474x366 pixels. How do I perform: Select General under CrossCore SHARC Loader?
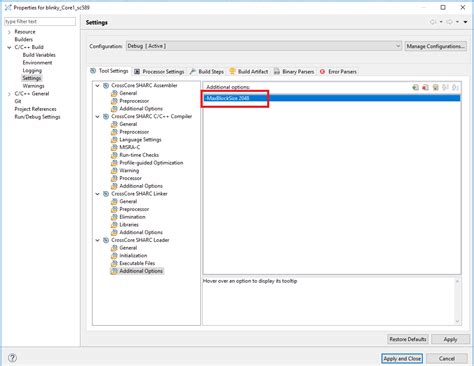[128, 248]
